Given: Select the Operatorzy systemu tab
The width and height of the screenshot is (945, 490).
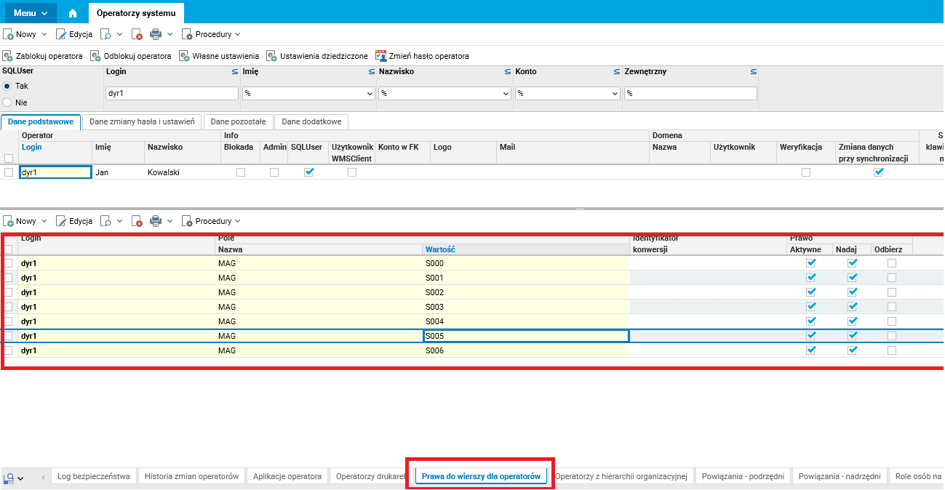Looking at the screenshot, I should click(136, 13).
